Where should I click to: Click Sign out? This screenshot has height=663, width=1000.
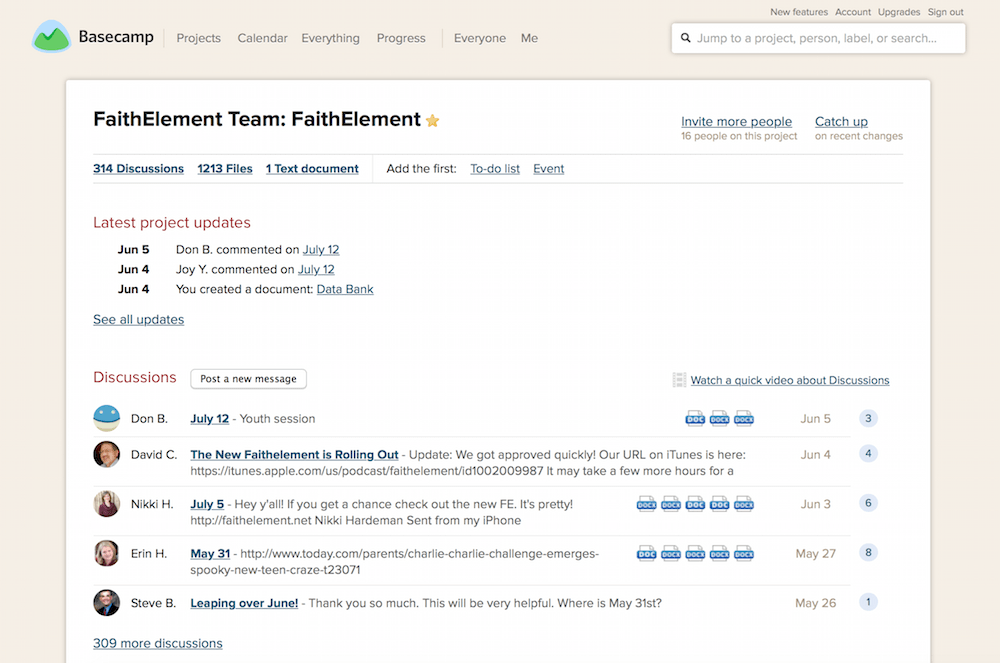(945, 12)
